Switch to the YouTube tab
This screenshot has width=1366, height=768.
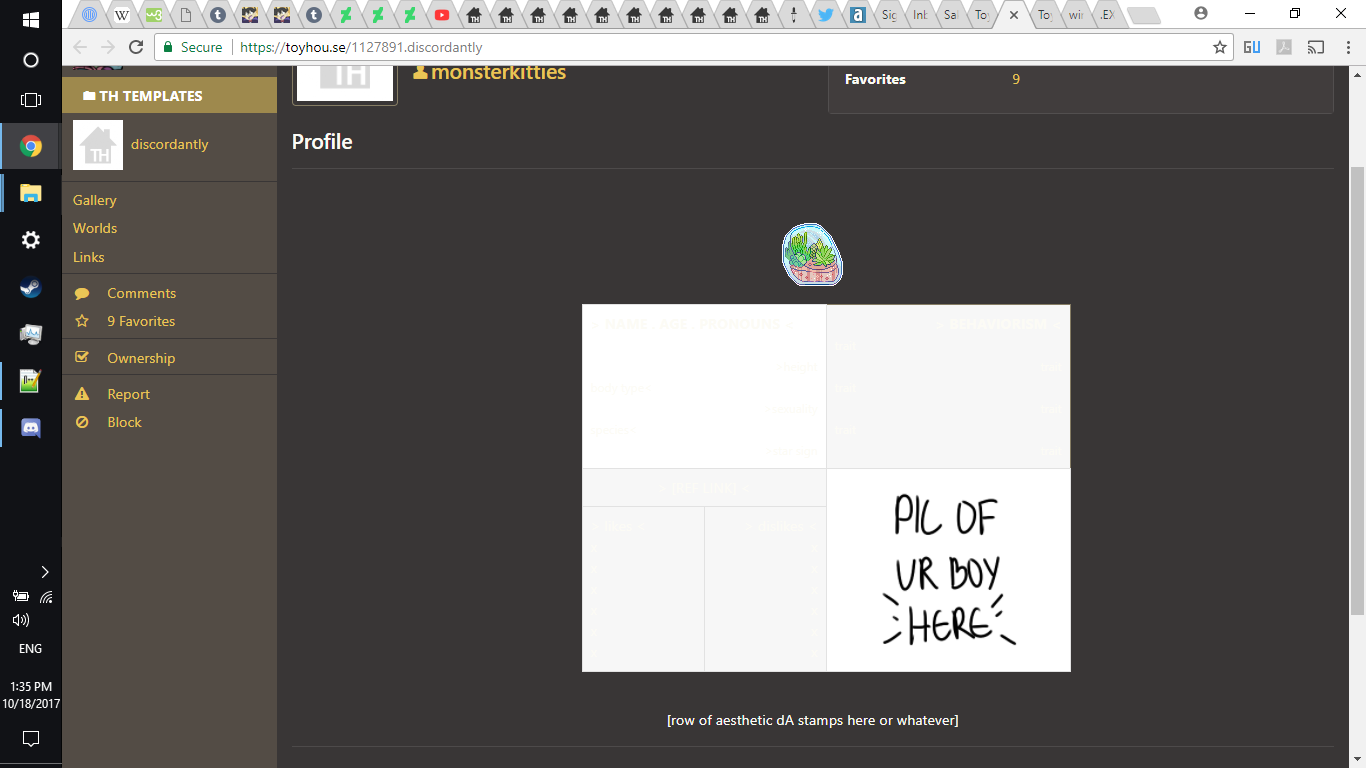[440, 15]
